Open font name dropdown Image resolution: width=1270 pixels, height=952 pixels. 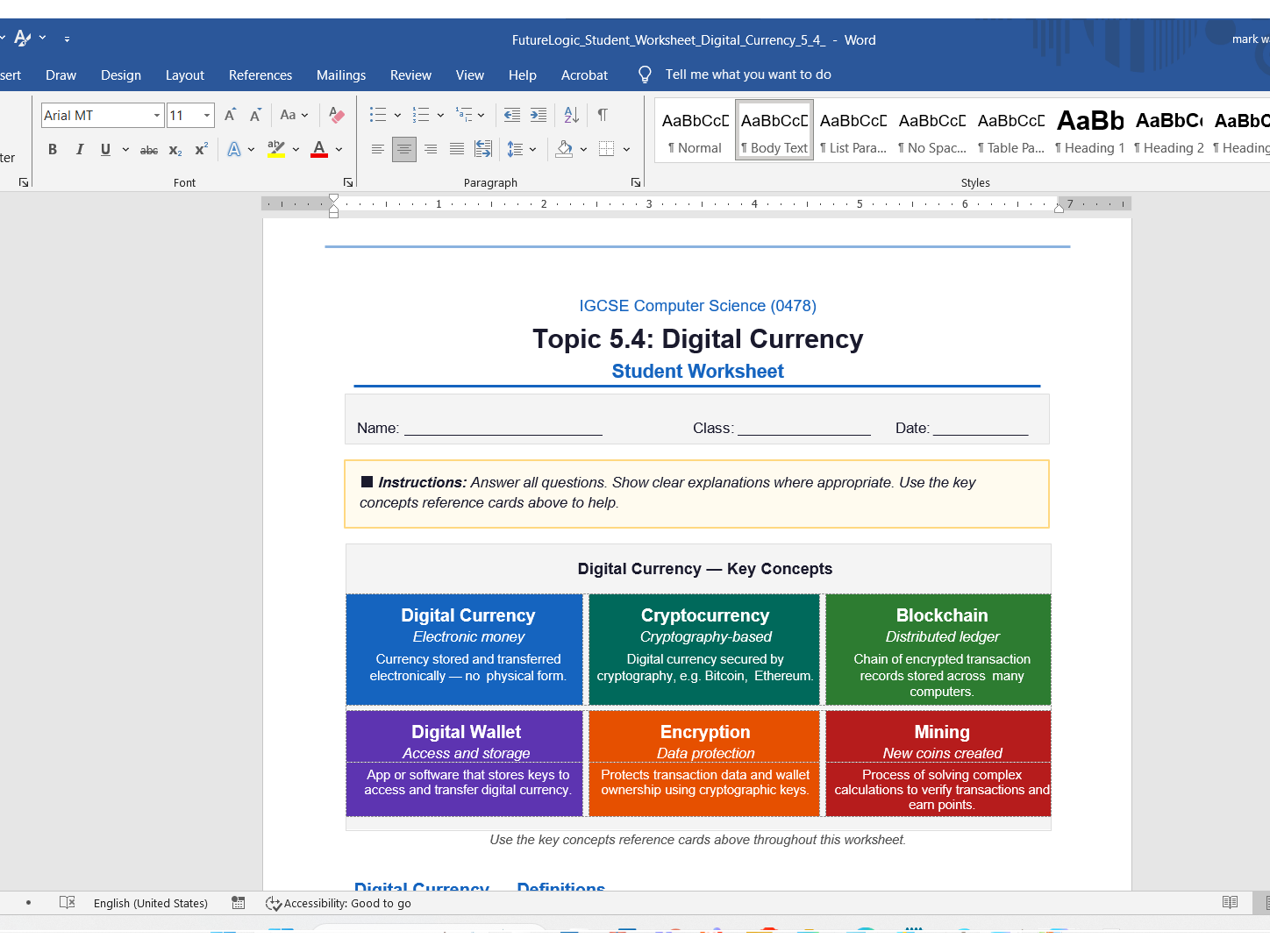(157, 115)
